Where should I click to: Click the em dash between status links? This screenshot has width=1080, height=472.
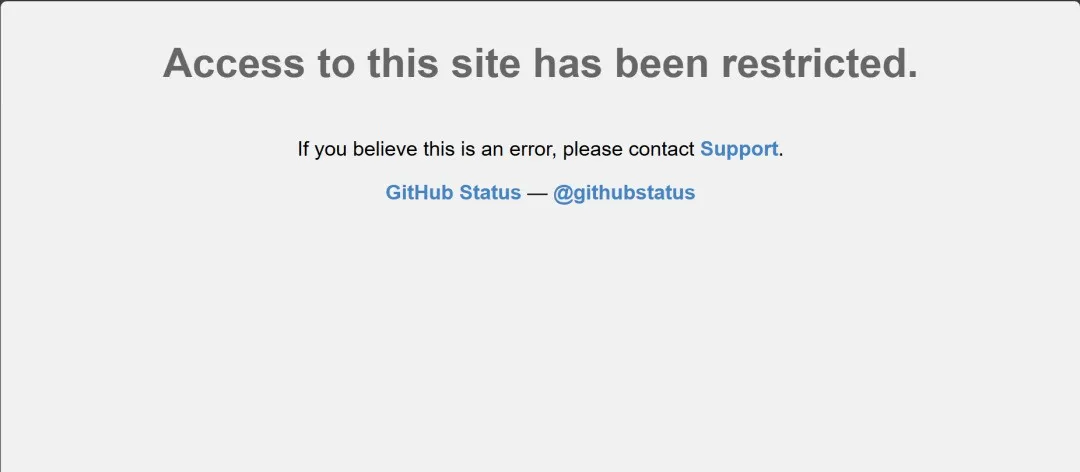[x=537, y=193]
